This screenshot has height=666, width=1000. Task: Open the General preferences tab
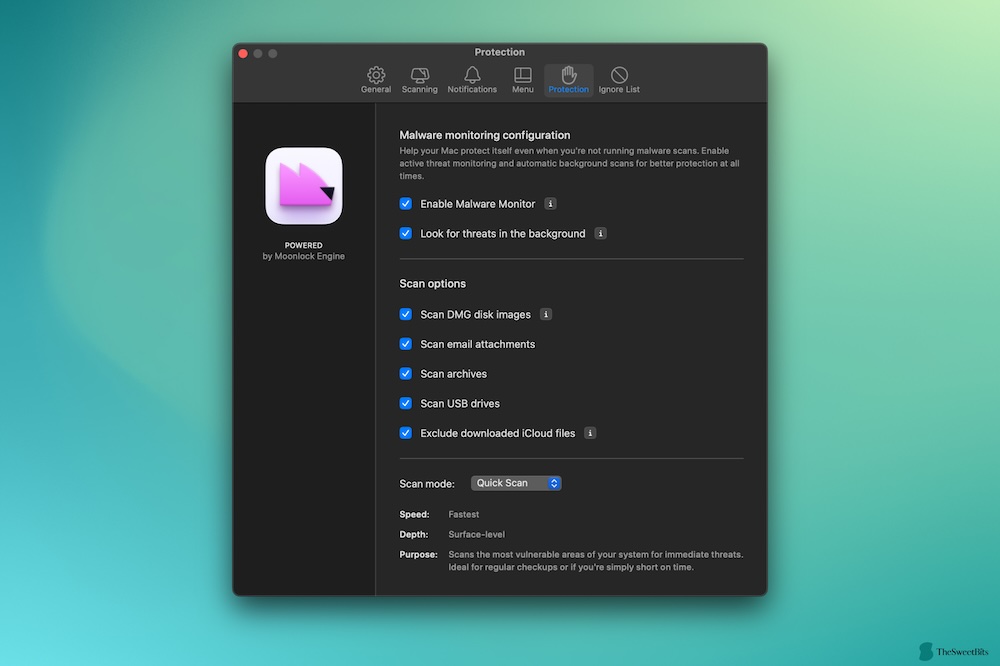point(376,80)
